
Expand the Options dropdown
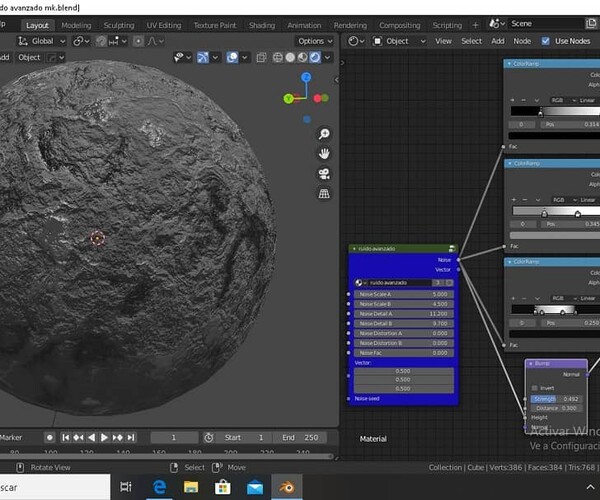[x=315, y=41]
